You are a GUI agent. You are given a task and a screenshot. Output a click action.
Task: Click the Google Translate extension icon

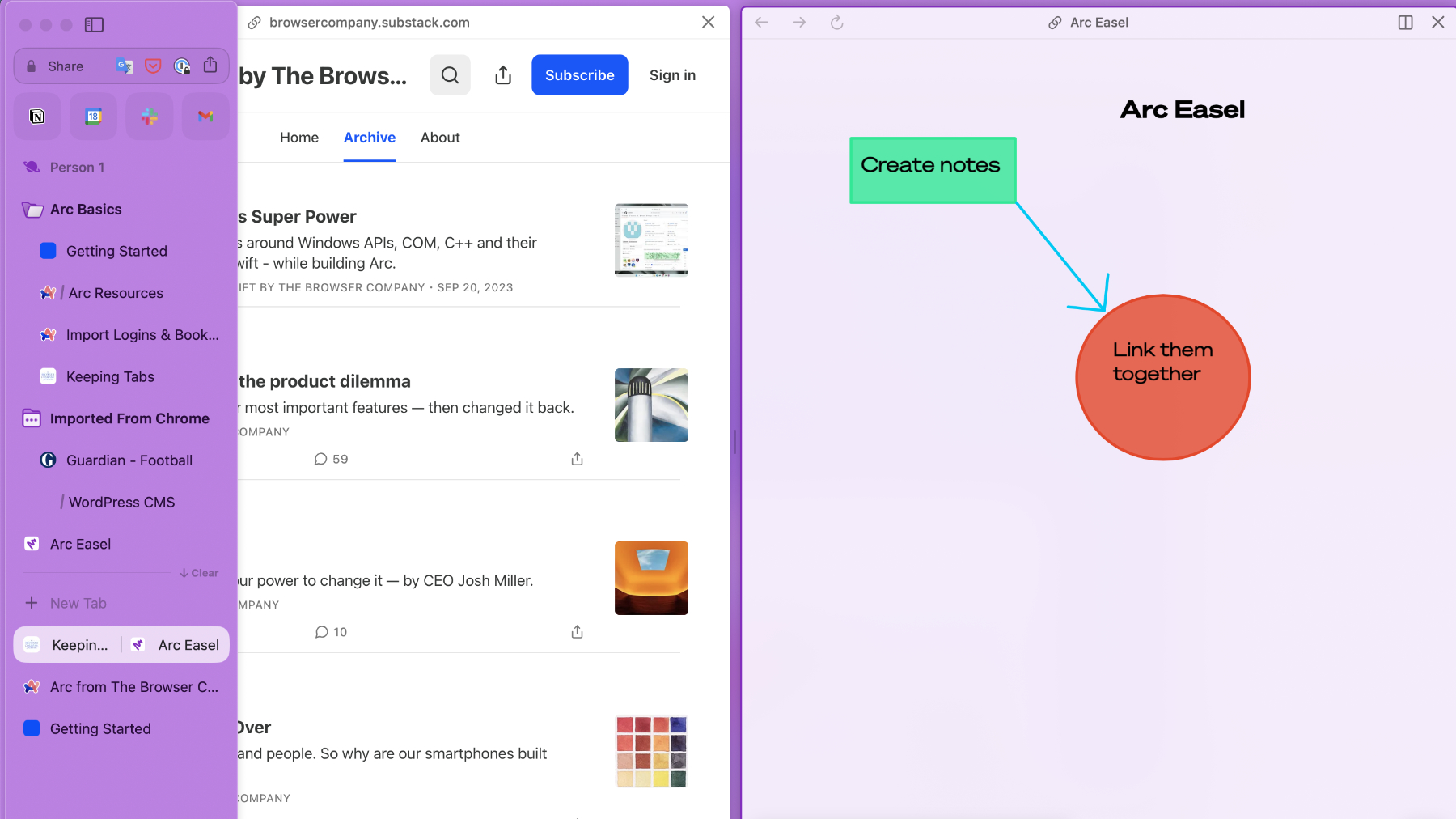pos(124,66)
